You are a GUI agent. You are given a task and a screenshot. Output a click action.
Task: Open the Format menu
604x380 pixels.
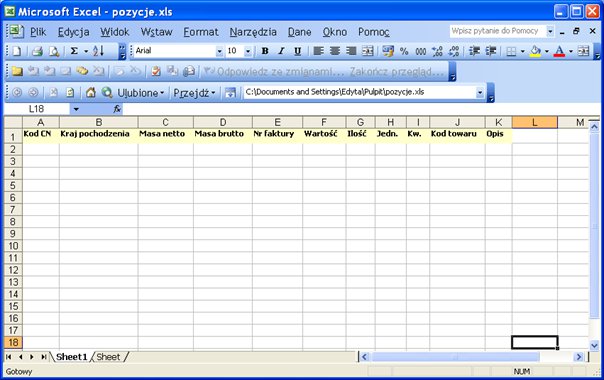(201, 32)
